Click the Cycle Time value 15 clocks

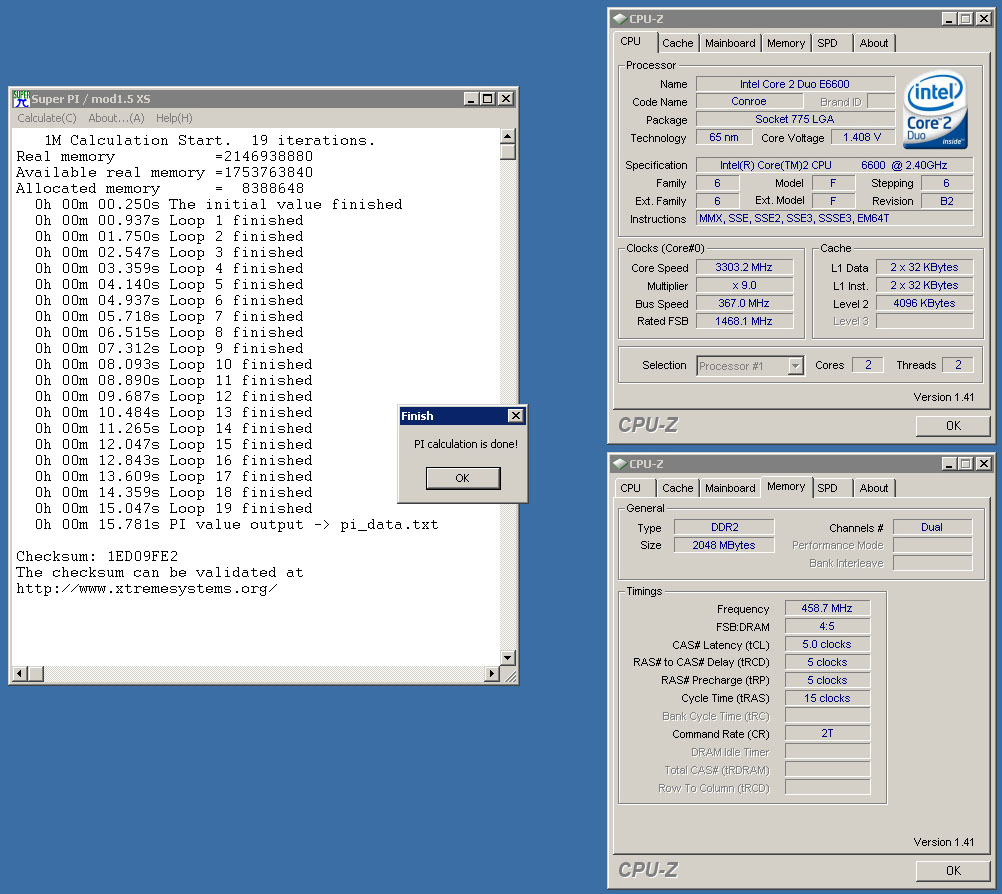827,698
